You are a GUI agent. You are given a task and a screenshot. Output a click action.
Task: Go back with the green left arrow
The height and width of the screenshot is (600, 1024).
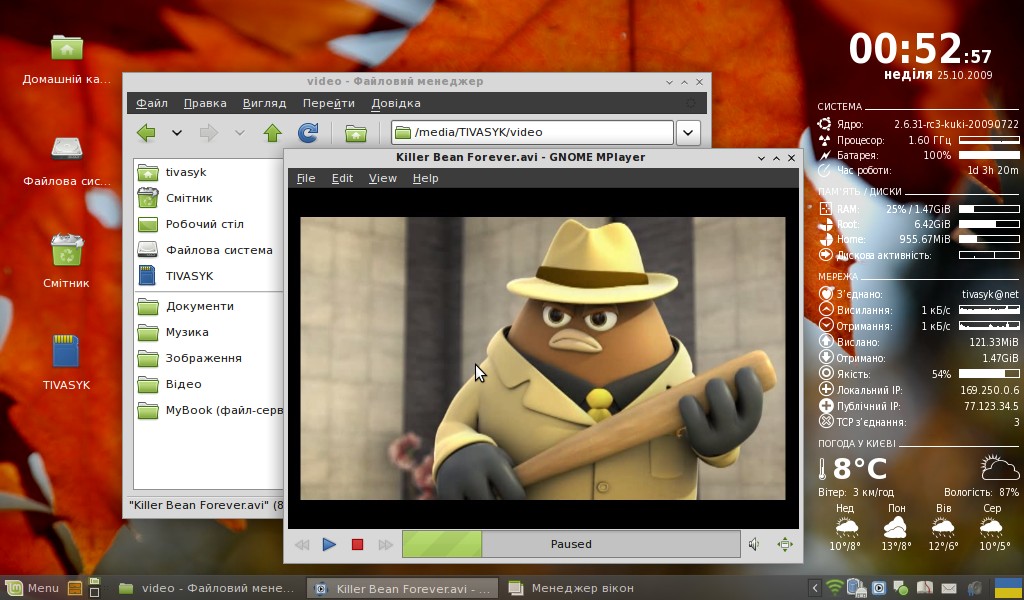[x=146, y=133]
